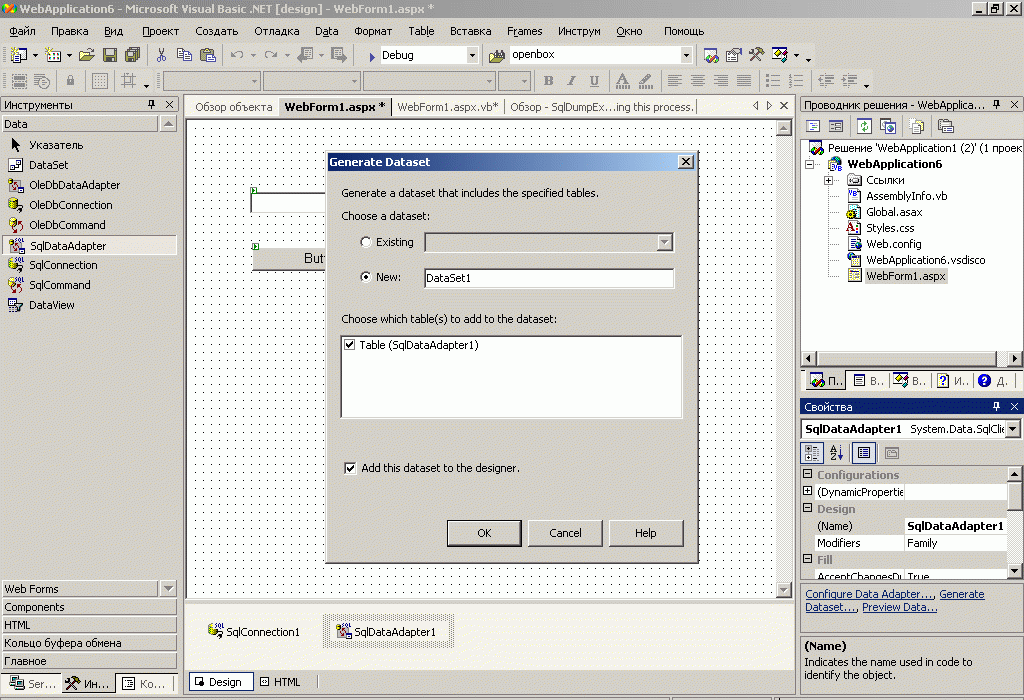Click the Save toolbar icon

pyautogui.click(x=110, y=56)
